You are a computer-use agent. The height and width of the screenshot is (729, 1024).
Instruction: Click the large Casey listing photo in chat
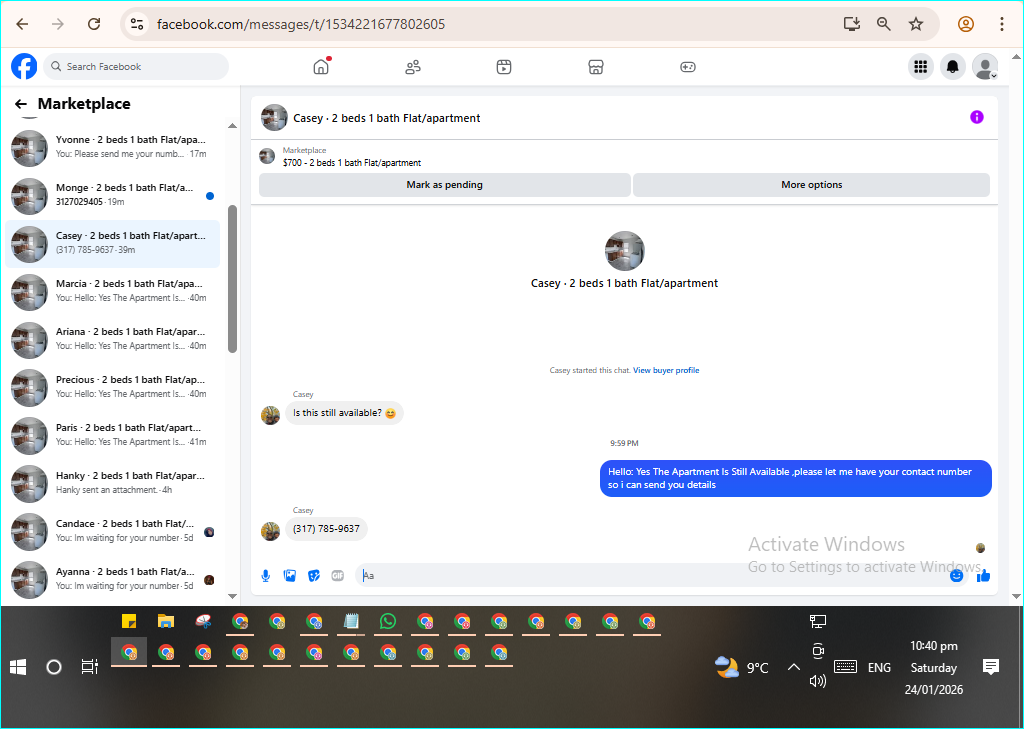click(x=624, y=251)
